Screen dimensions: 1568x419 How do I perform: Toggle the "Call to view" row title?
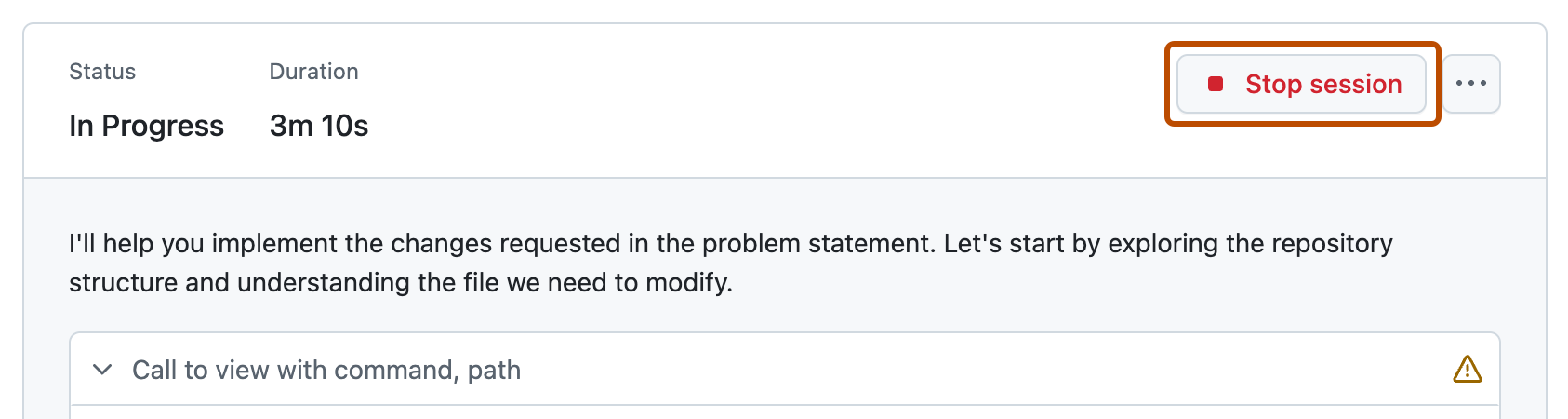click(x=326, y=370)
